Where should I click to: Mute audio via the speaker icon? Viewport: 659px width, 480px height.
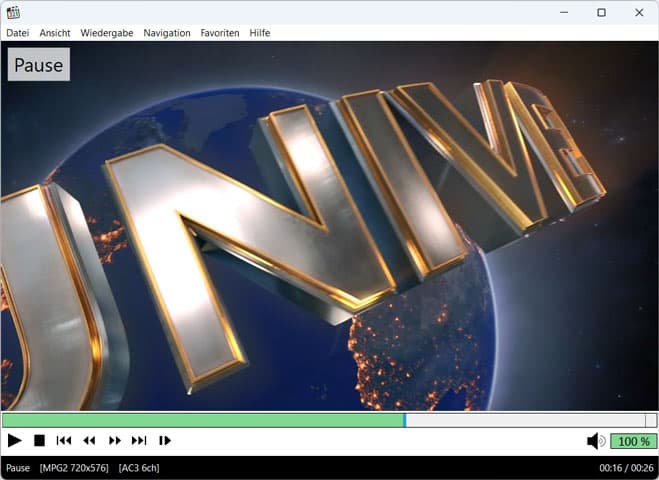596,441
